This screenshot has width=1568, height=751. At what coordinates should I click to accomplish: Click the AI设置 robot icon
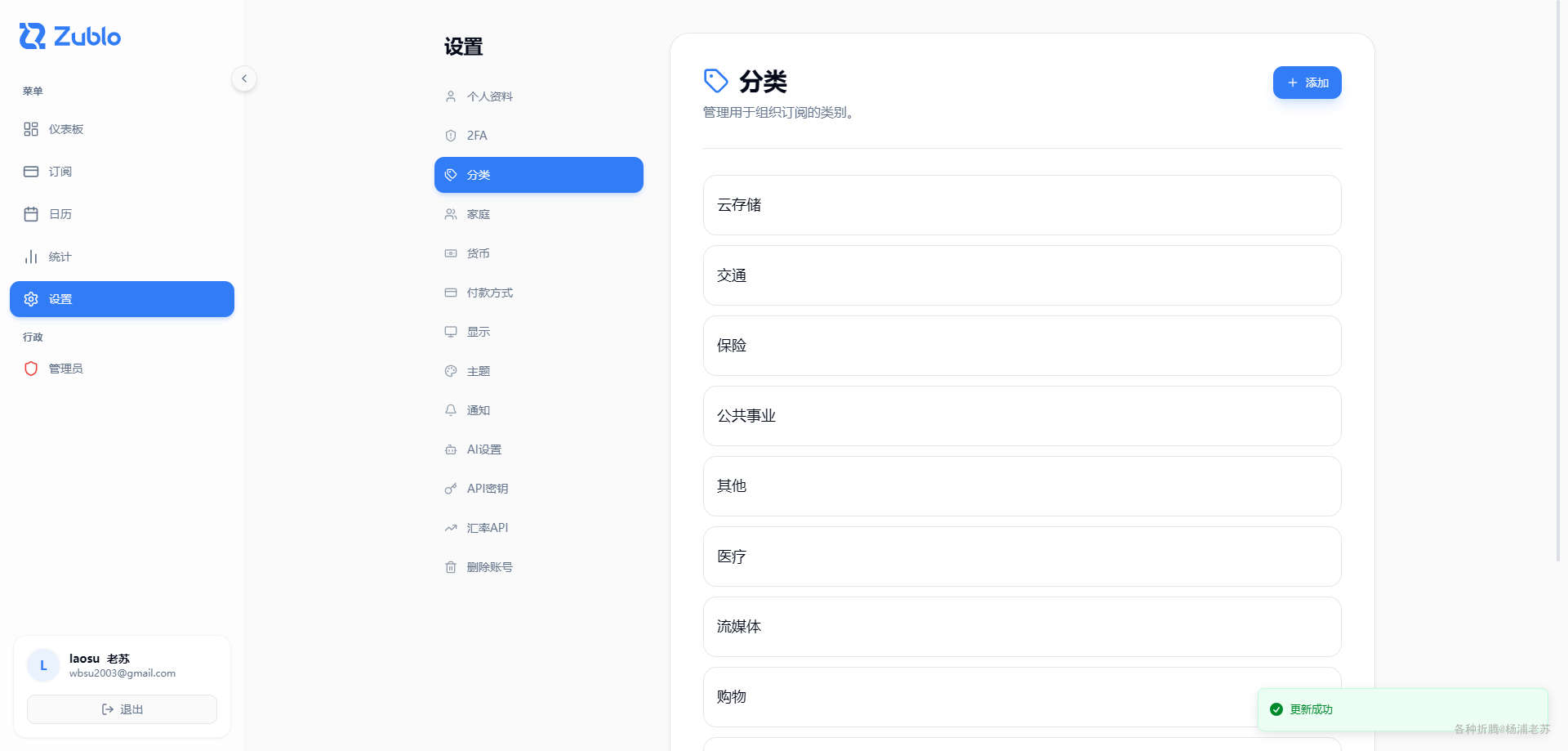pos(451,449)
